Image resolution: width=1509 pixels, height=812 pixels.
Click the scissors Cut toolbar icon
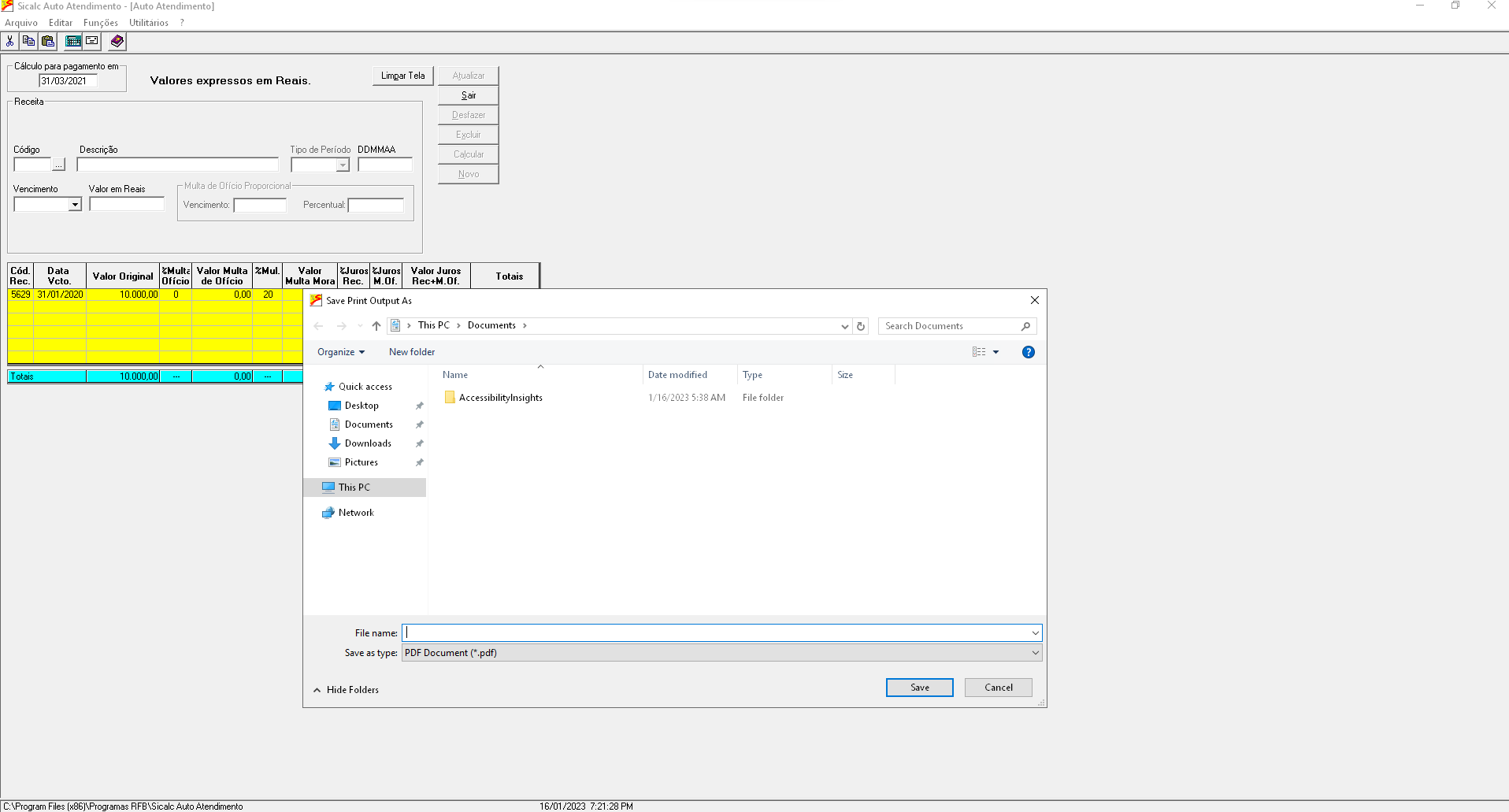10,41
